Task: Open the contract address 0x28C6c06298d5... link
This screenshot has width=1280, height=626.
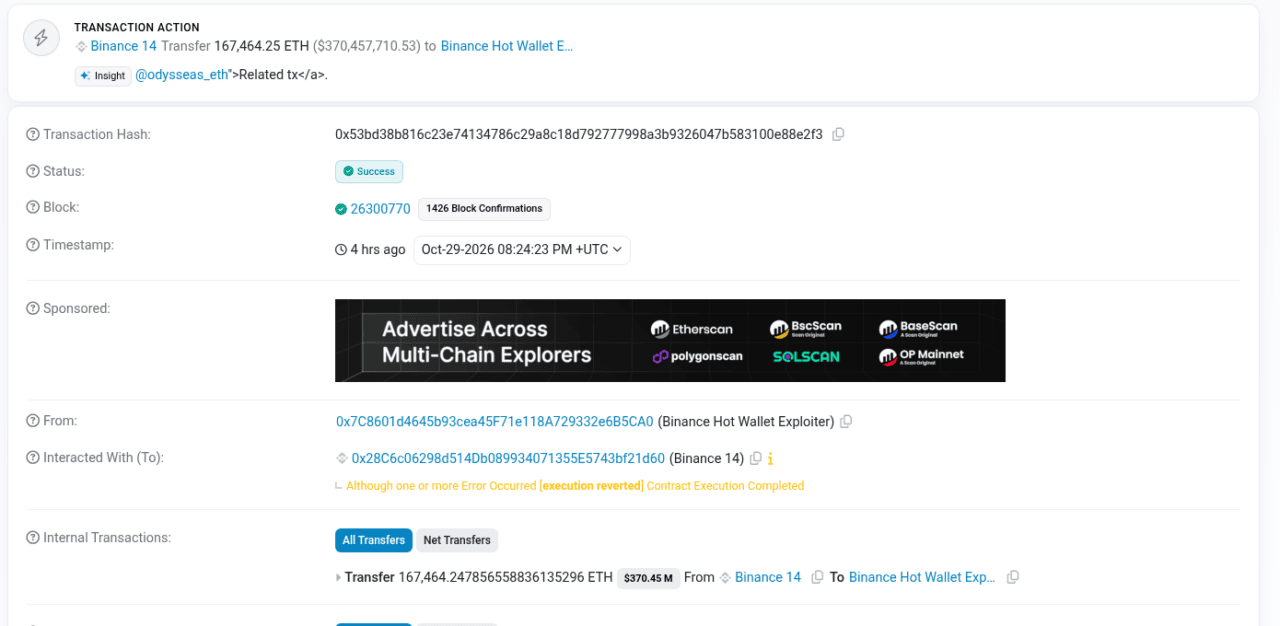Action: [508, 459]
